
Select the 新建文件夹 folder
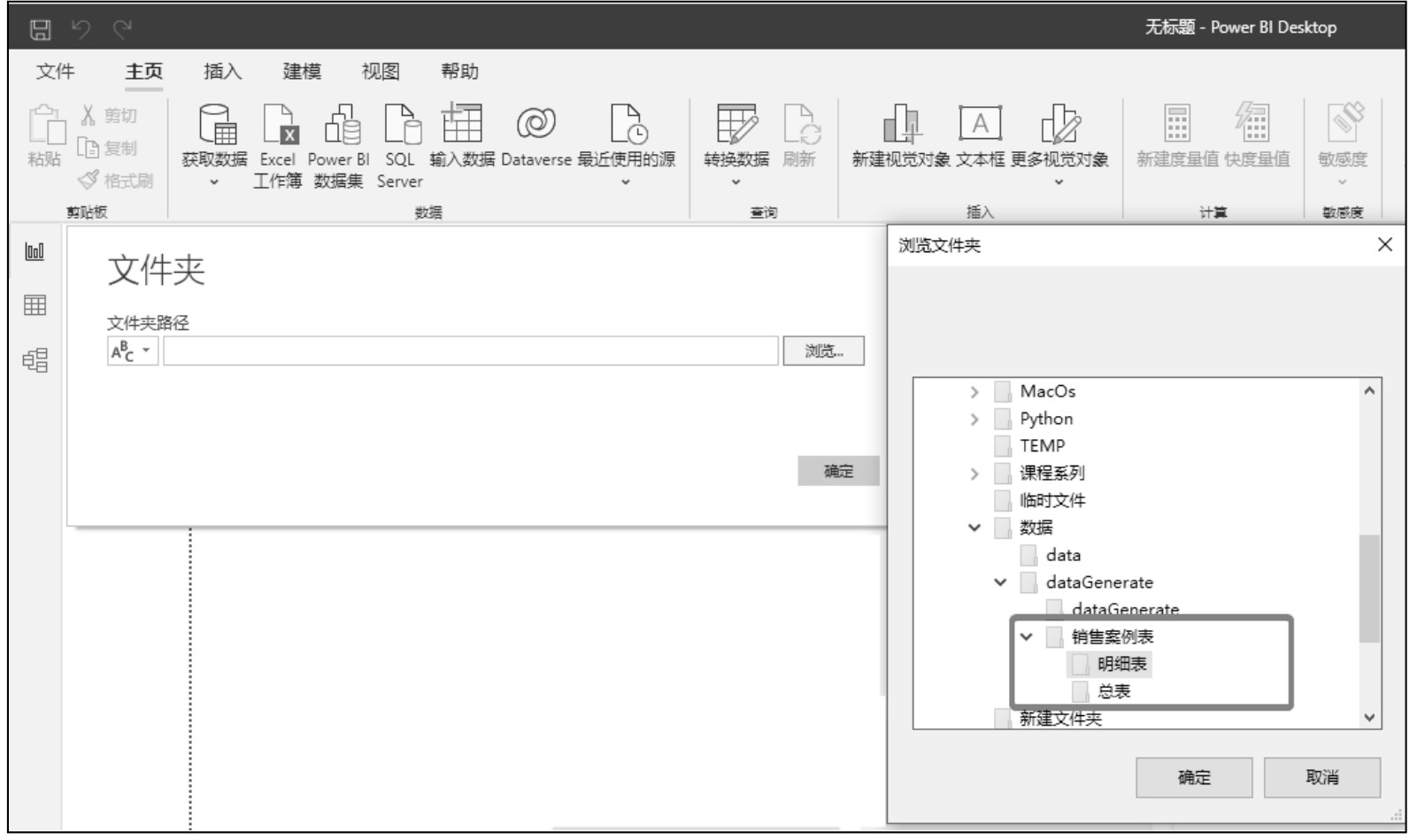pos(1060,719)
